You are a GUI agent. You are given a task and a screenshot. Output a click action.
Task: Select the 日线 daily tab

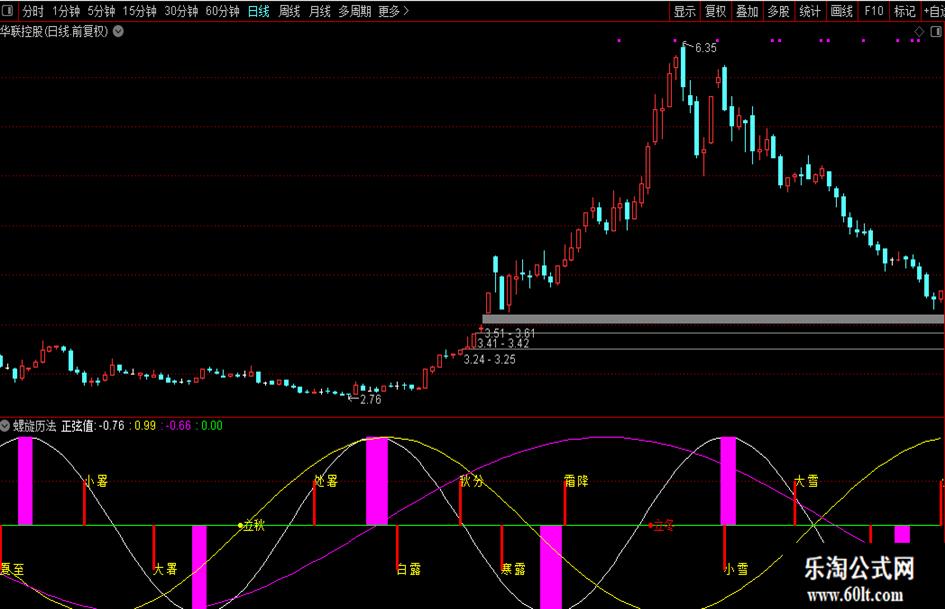[x=259, y=11]
